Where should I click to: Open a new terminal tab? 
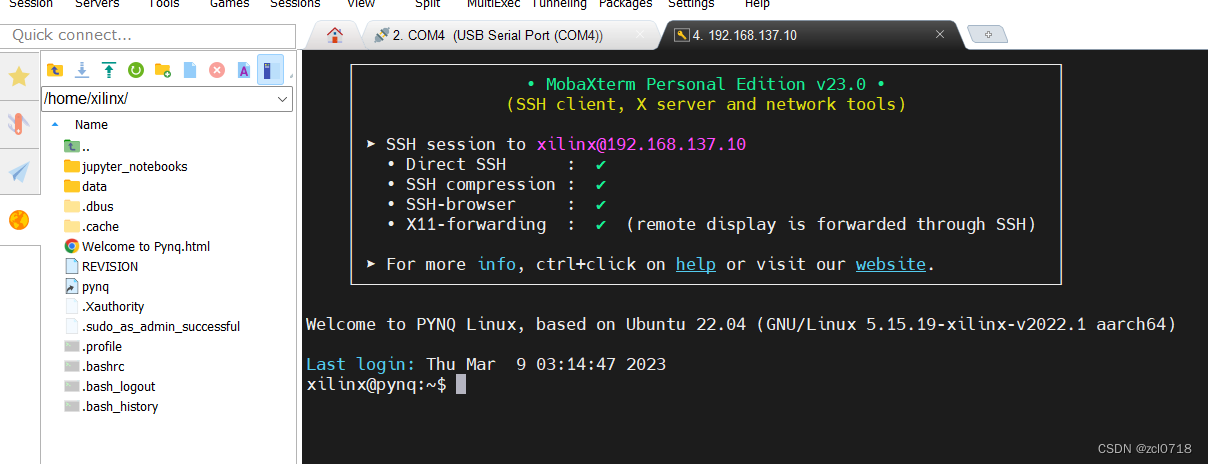(x=988, y=35)
